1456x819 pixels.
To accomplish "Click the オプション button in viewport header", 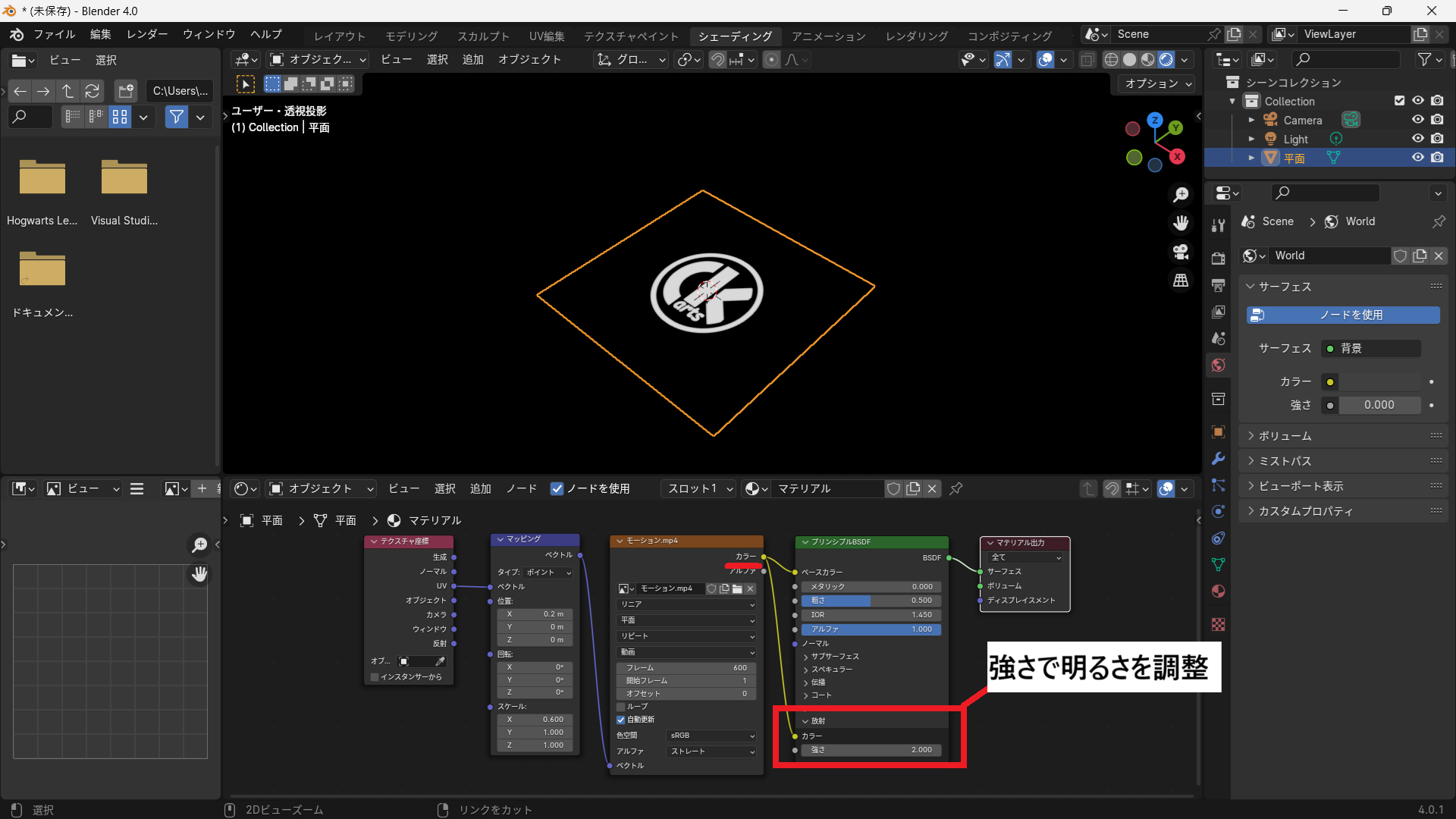I will [1157, 83].
